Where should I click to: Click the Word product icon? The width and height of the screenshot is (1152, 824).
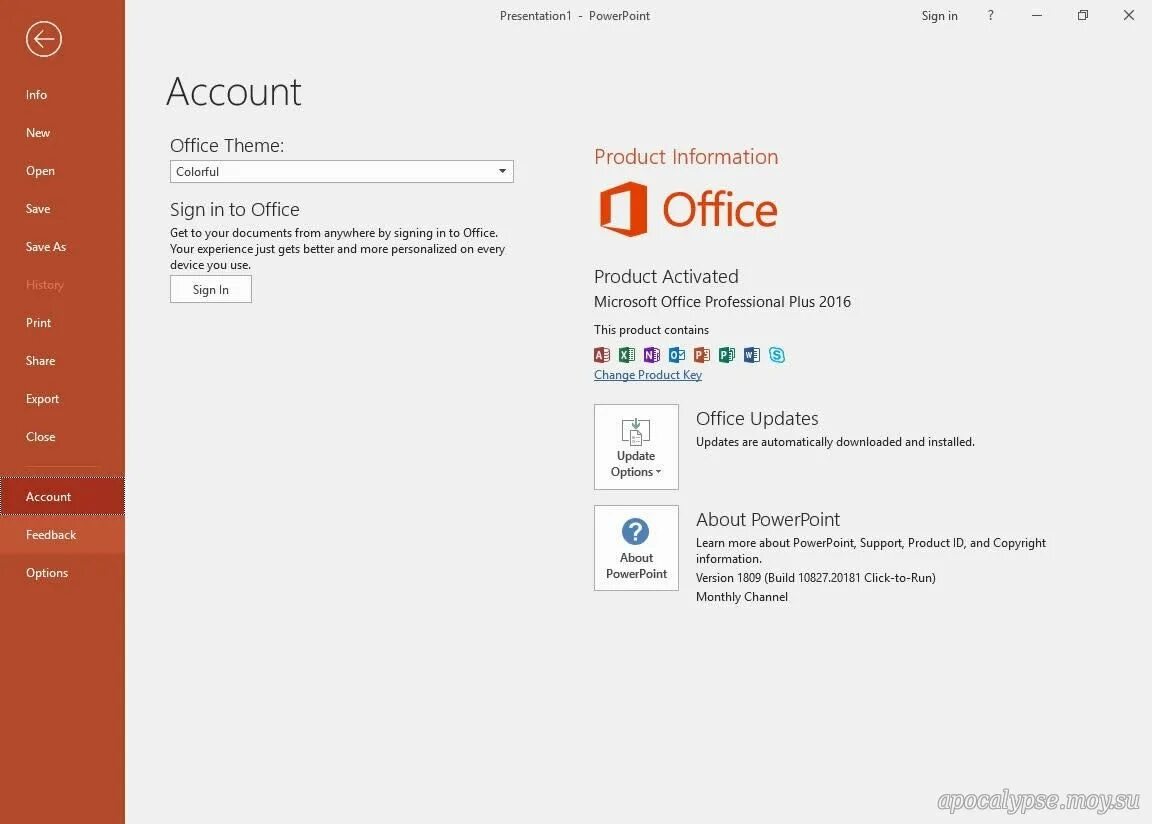752,355
